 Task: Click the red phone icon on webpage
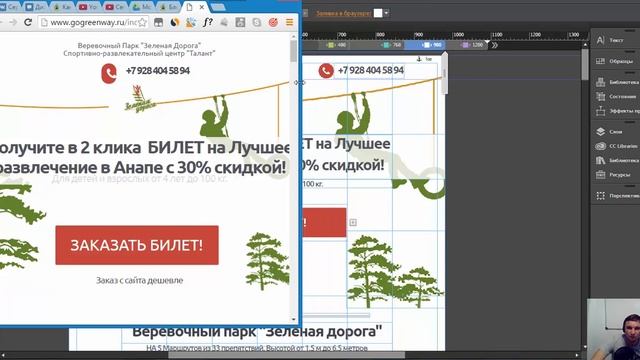[109, 74]
